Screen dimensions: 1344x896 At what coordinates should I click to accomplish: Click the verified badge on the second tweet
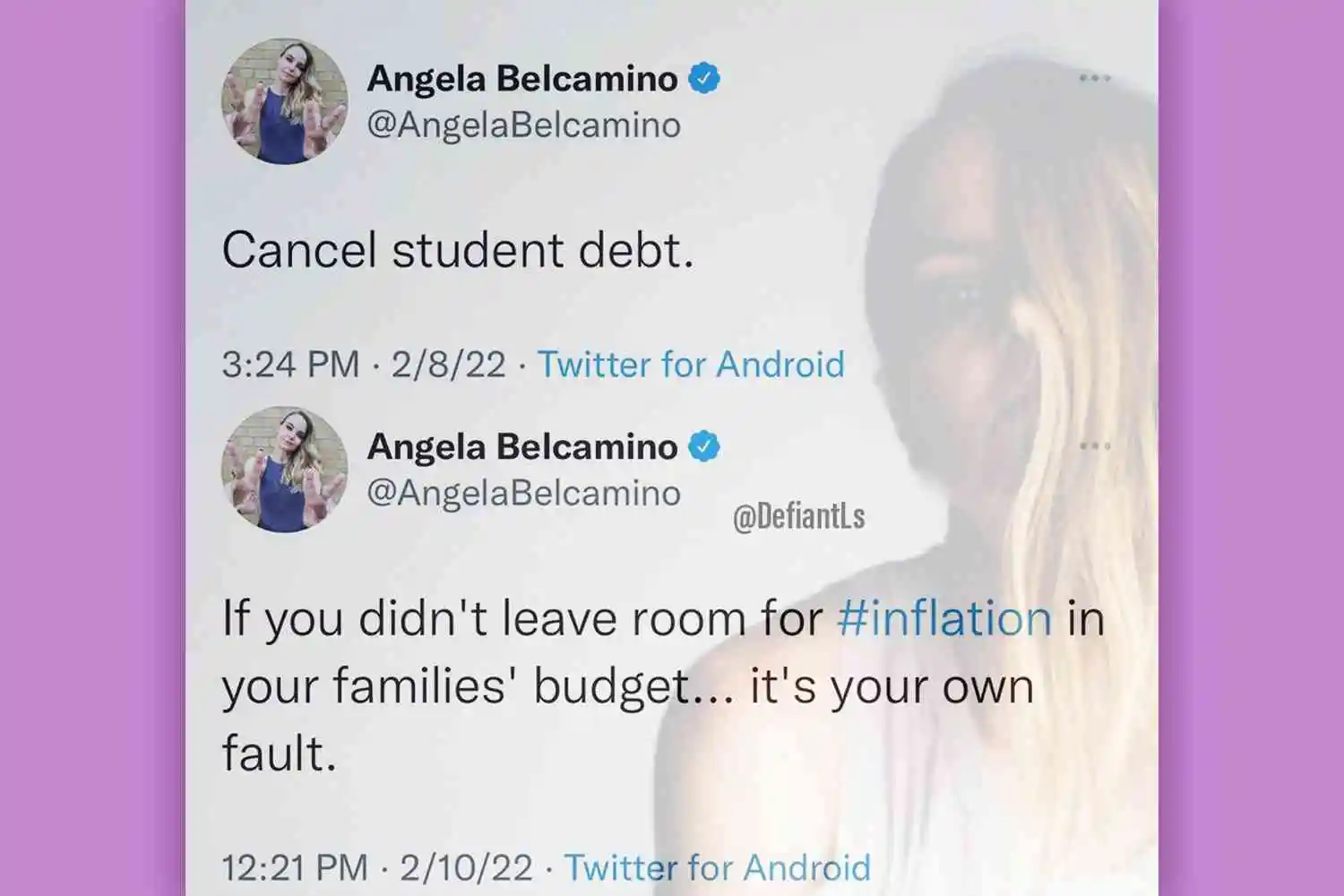704,446
